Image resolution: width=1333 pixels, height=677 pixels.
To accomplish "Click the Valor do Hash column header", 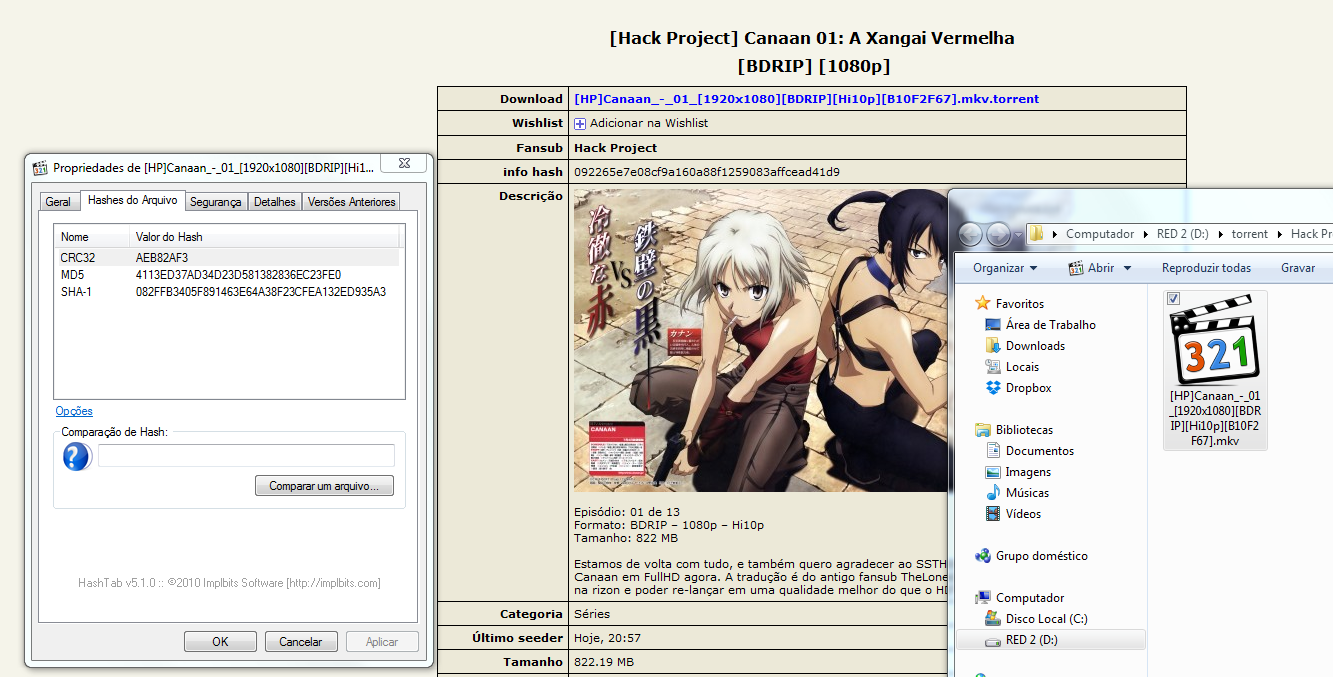I will point(265,237).
